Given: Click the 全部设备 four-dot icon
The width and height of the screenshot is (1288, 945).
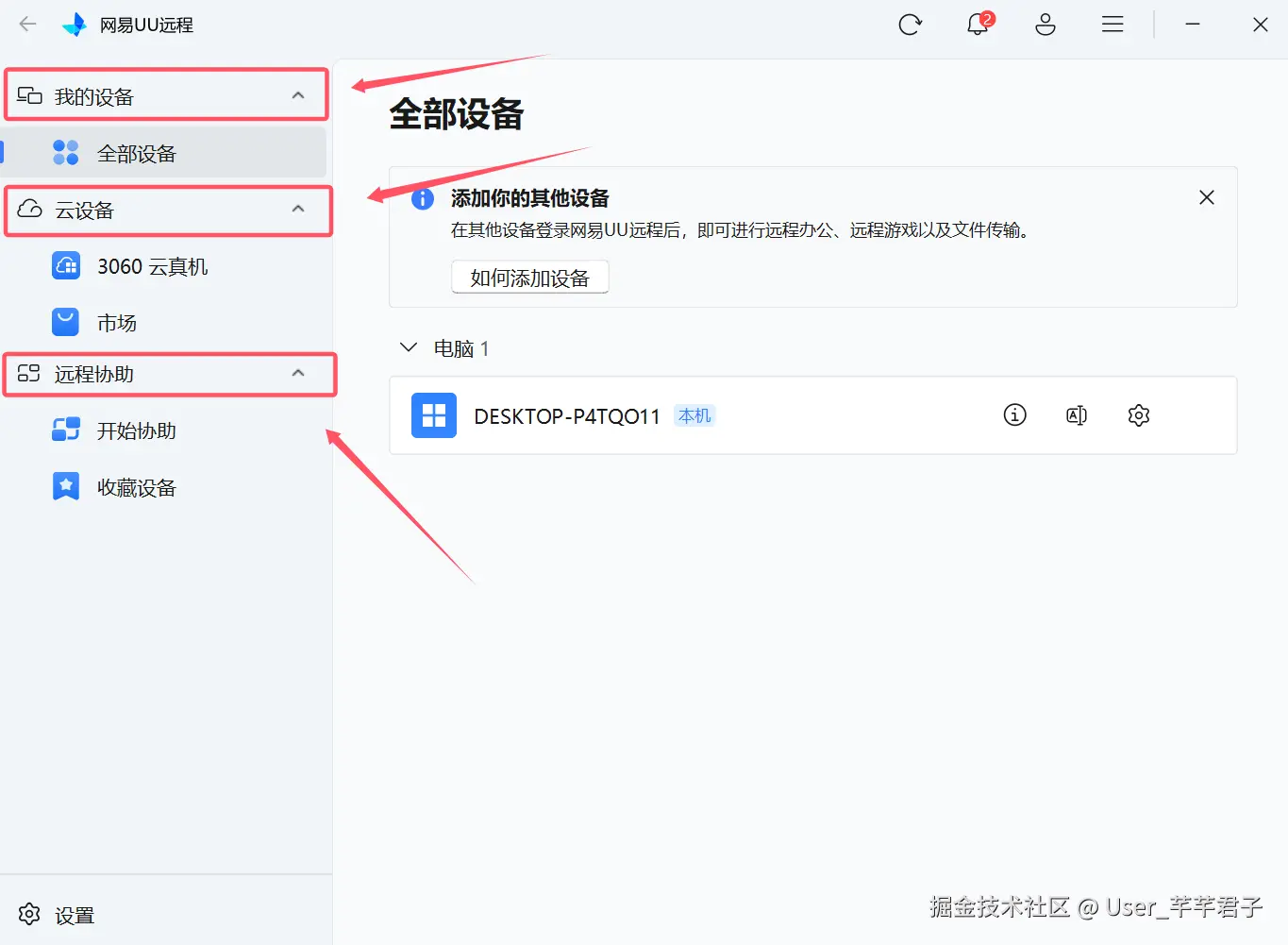Looking at the screenshot, I should (66, 152).
